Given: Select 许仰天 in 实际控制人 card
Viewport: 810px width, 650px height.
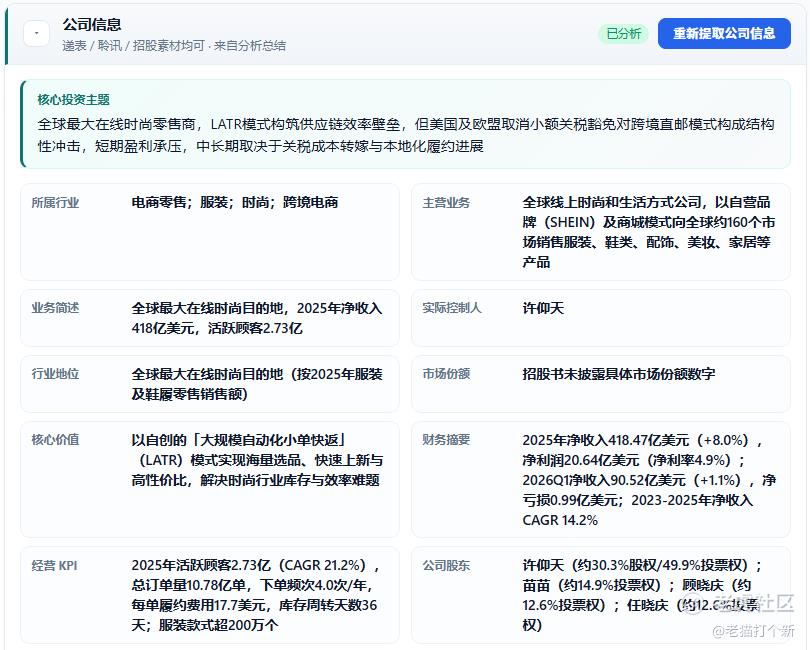Looking at the screenshot, I should point(543,308).
